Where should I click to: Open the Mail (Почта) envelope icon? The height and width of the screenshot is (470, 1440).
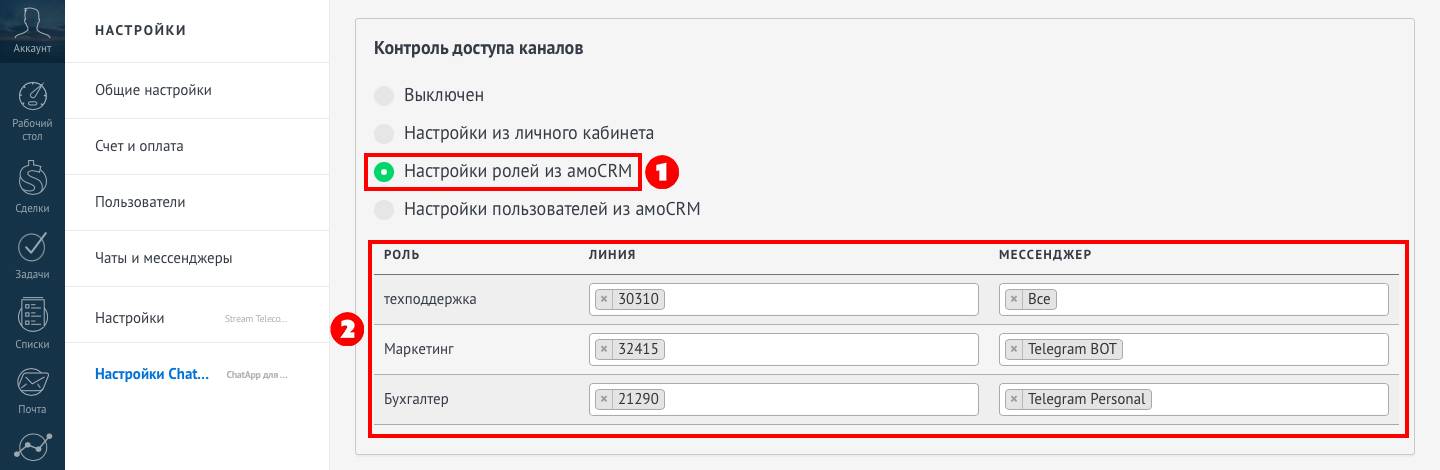tap(32, 382)
